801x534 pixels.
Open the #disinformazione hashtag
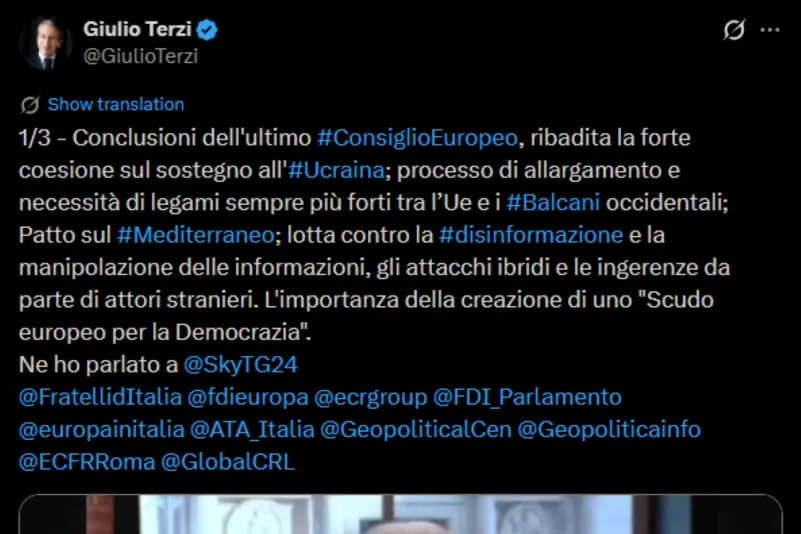pos(531,235)
